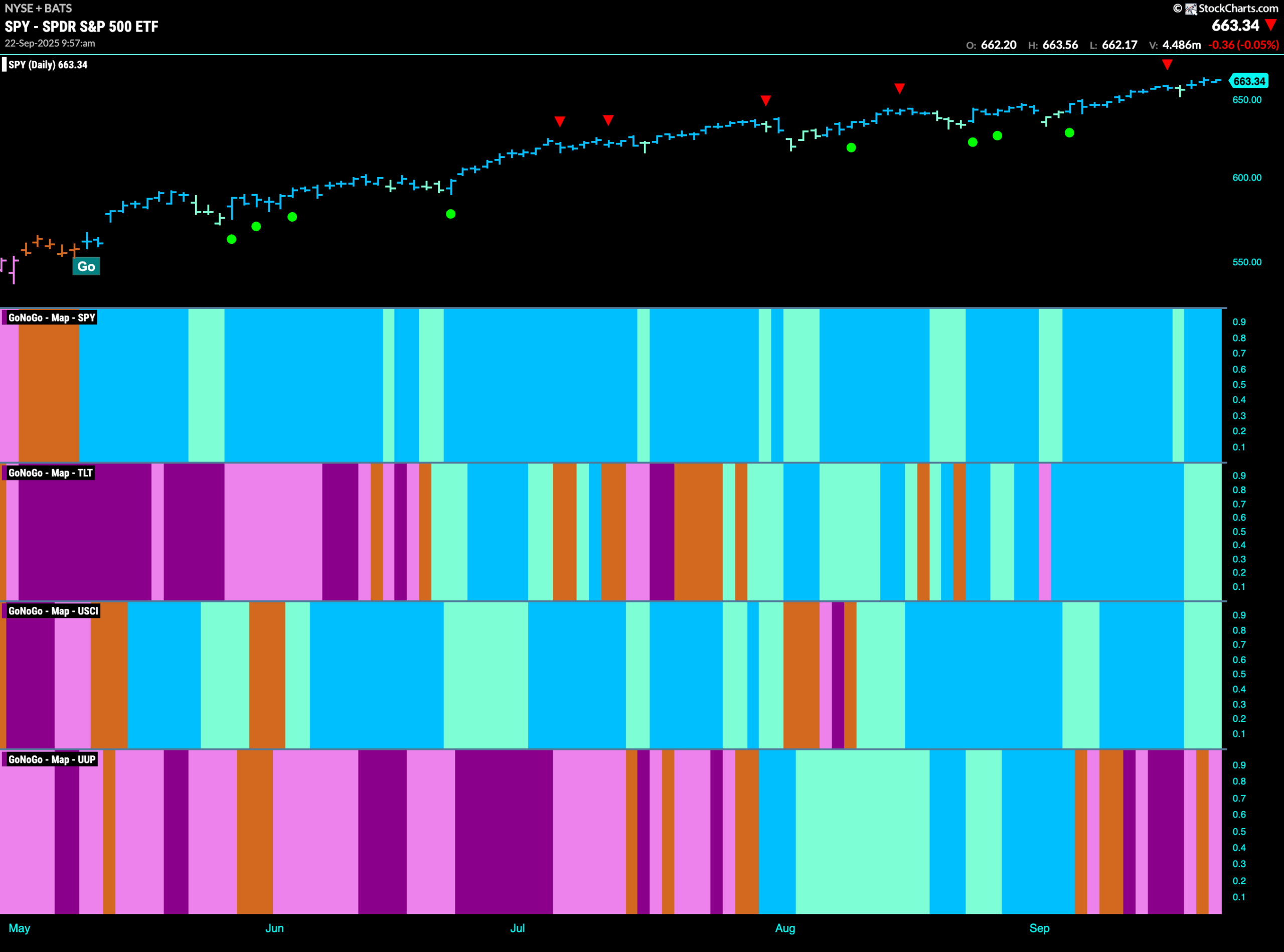Select the GoNoGo - Map - TLT panel label
The width and height of the screenshot is (1284, 952).
click(50, 472)
